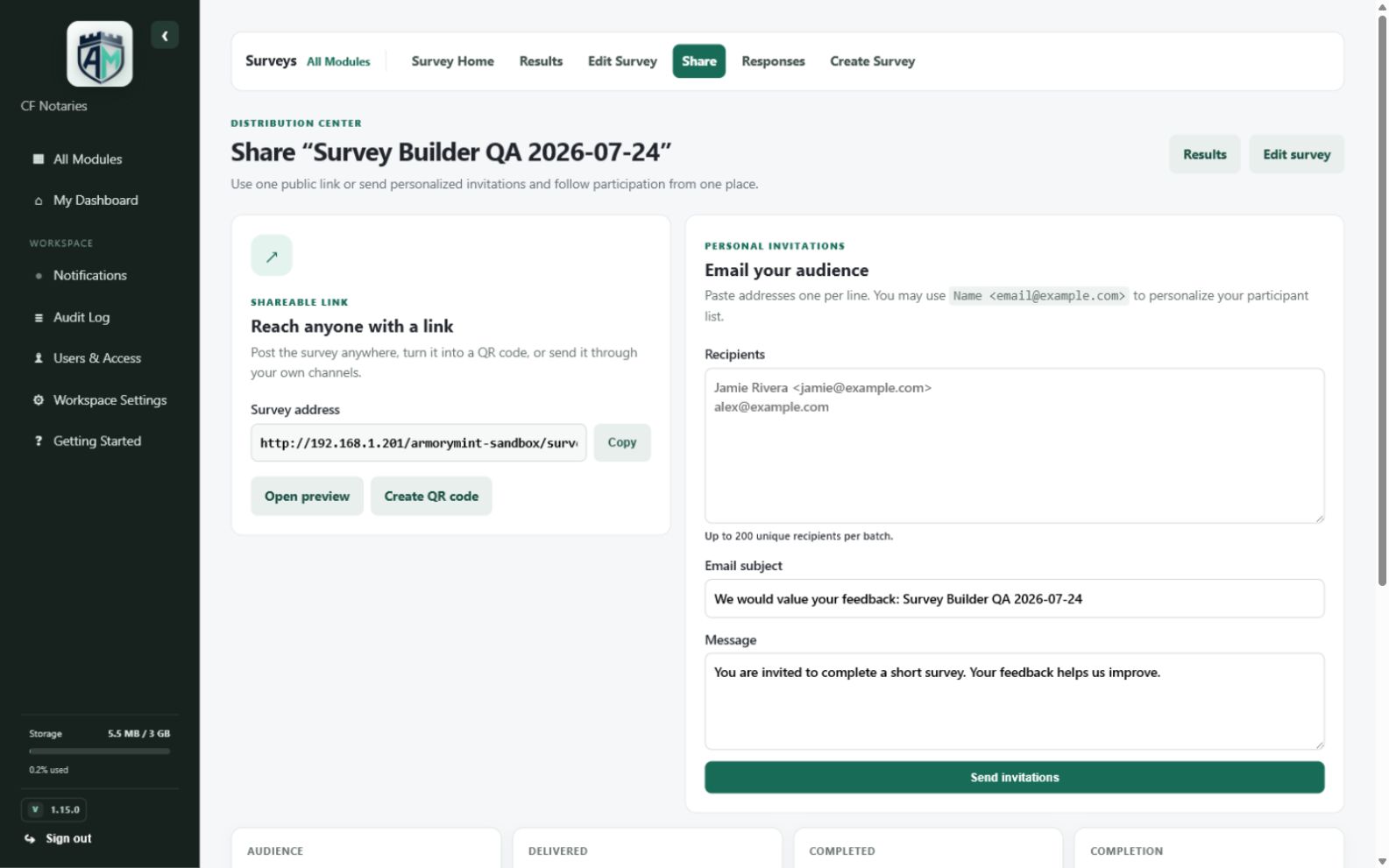Image resolution: width=1389 pixels, height=868 pixels.
Task: Click the version 1.15.0 badge
Action: 53,810
